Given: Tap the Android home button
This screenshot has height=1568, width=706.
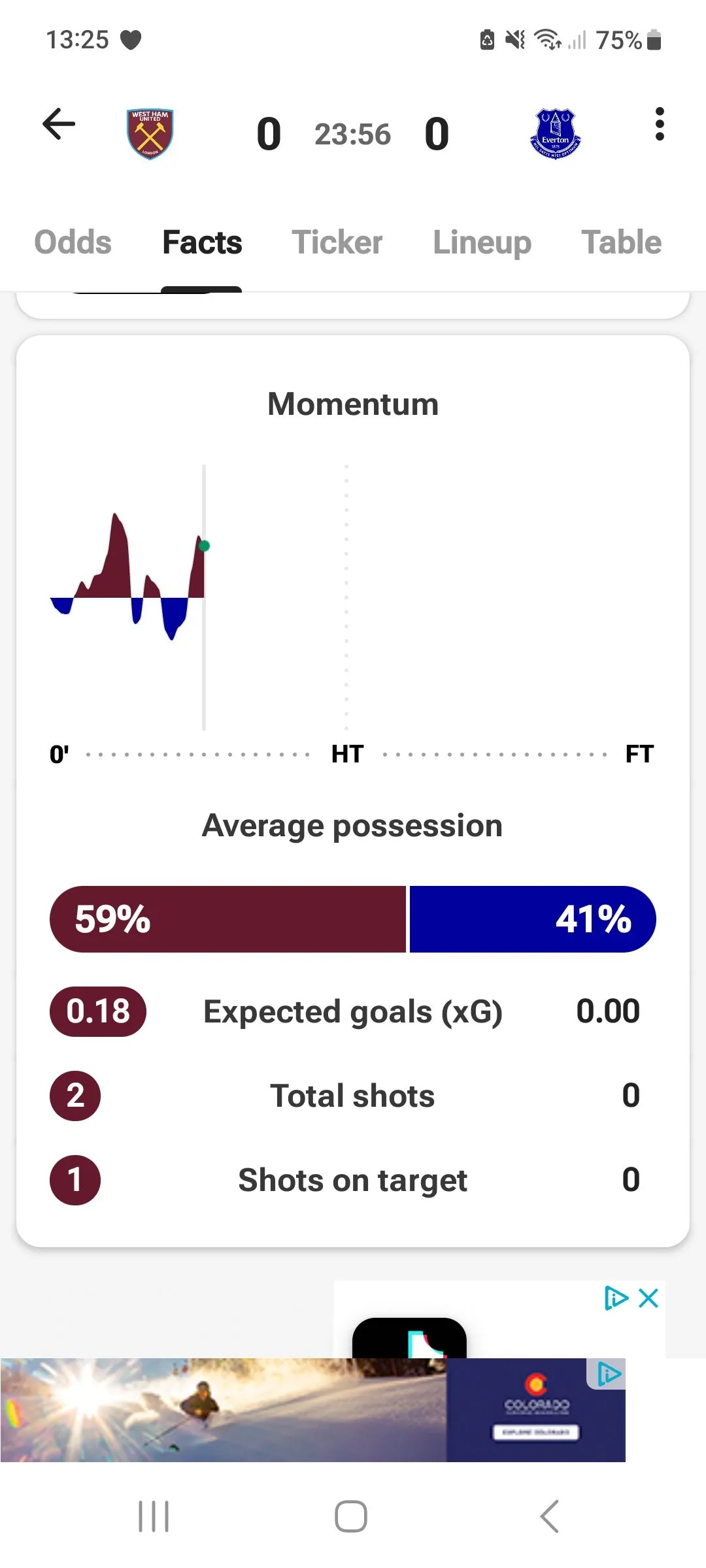Looking at the screenshot, I should pyautogui.click(x=351, y=1516).
